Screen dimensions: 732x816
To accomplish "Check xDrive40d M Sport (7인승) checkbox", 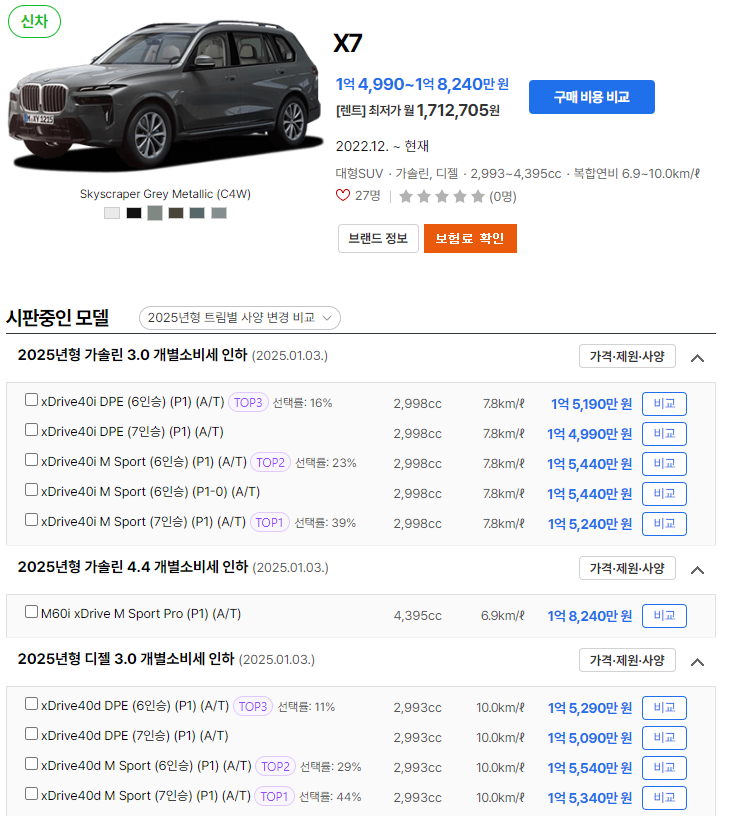I will click(x=31, y=794).
